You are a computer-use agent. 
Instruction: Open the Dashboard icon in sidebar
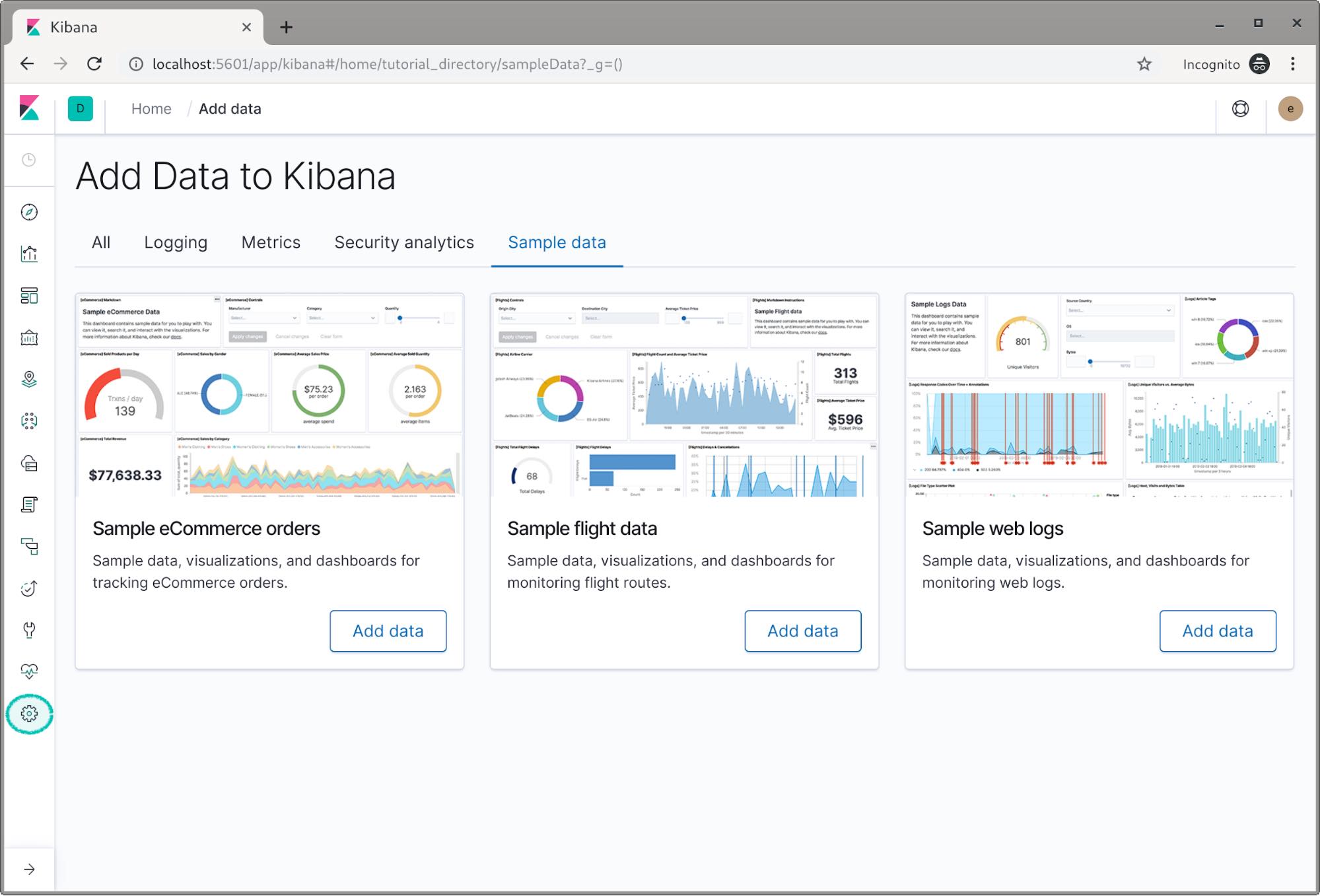point(28,295)
